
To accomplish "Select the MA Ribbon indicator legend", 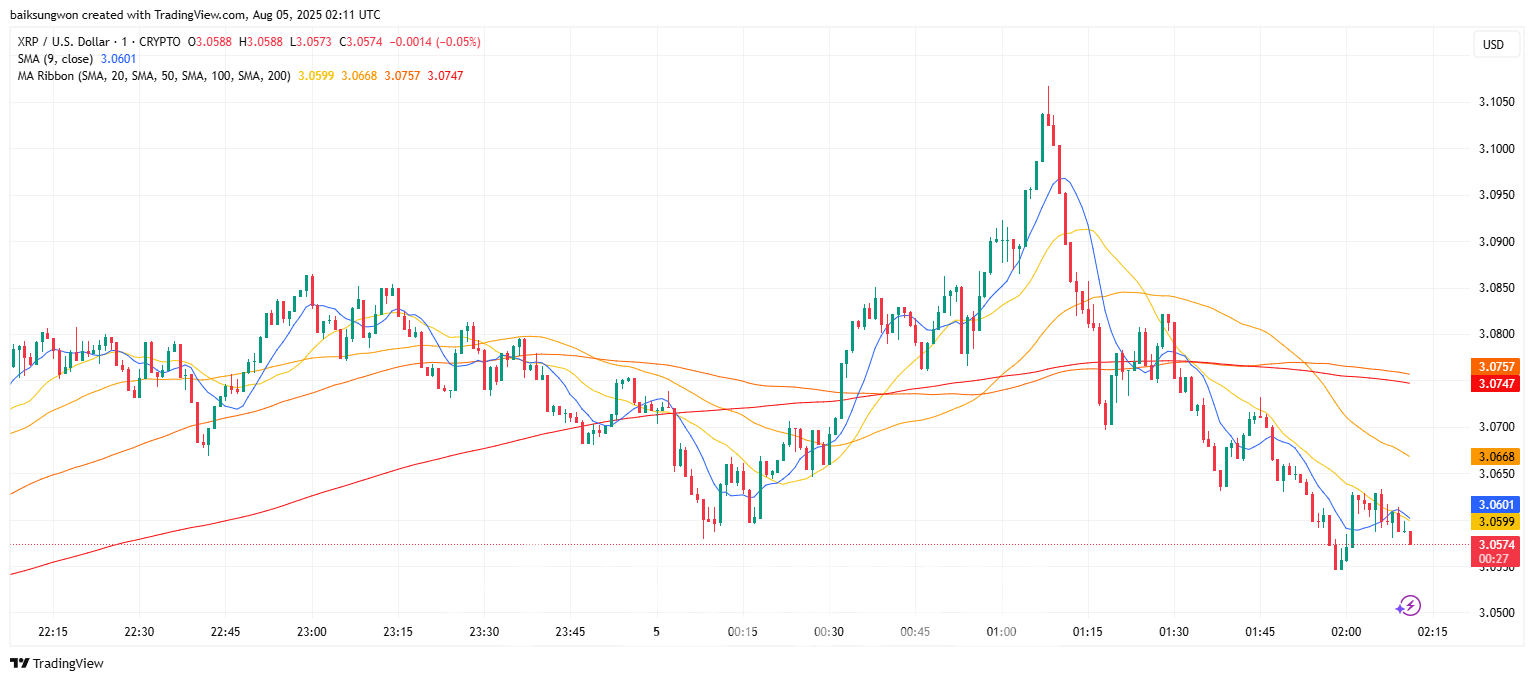I will coord(150,76).
